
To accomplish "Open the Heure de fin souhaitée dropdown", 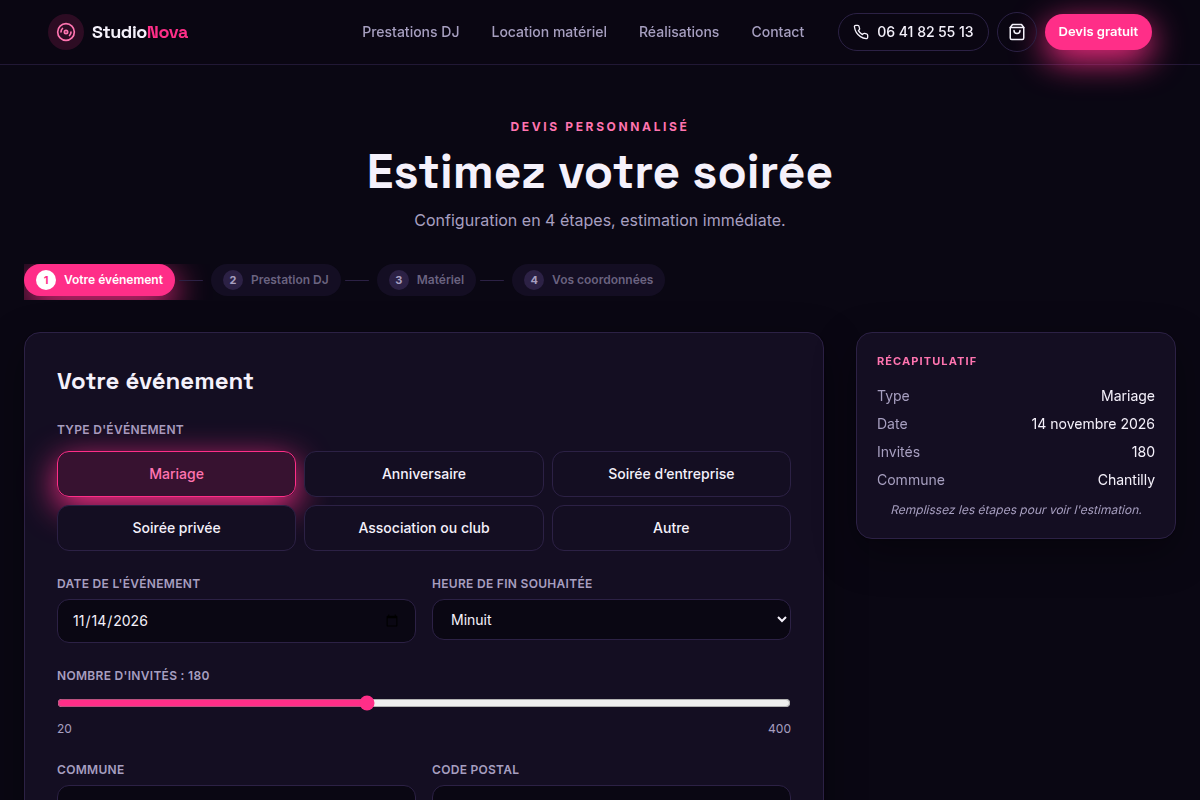I will (x=611, y=620).
